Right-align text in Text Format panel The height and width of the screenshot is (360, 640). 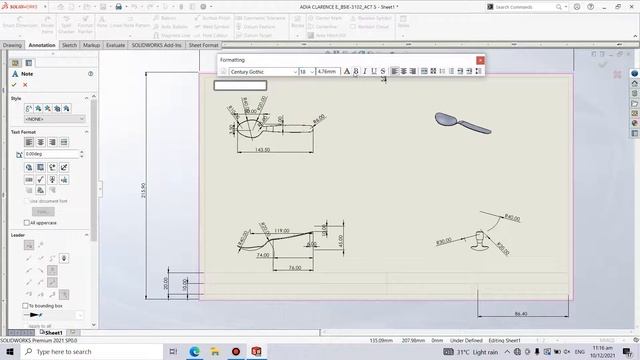(x=52, y=142)
